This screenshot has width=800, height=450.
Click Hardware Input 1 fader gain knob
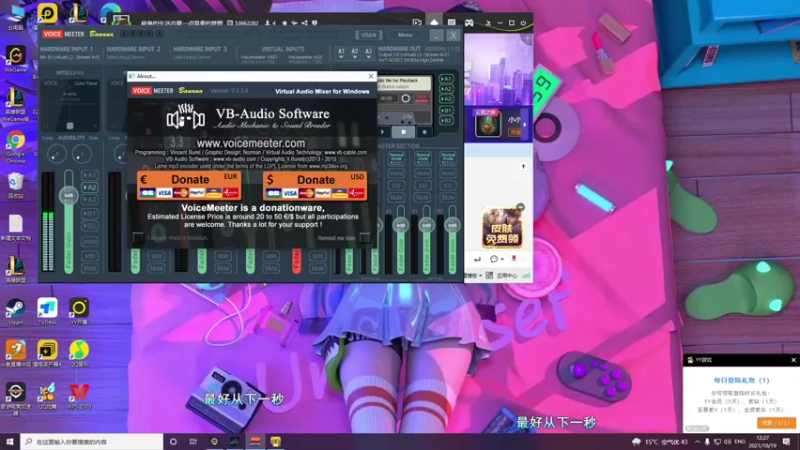coord(68,195)
